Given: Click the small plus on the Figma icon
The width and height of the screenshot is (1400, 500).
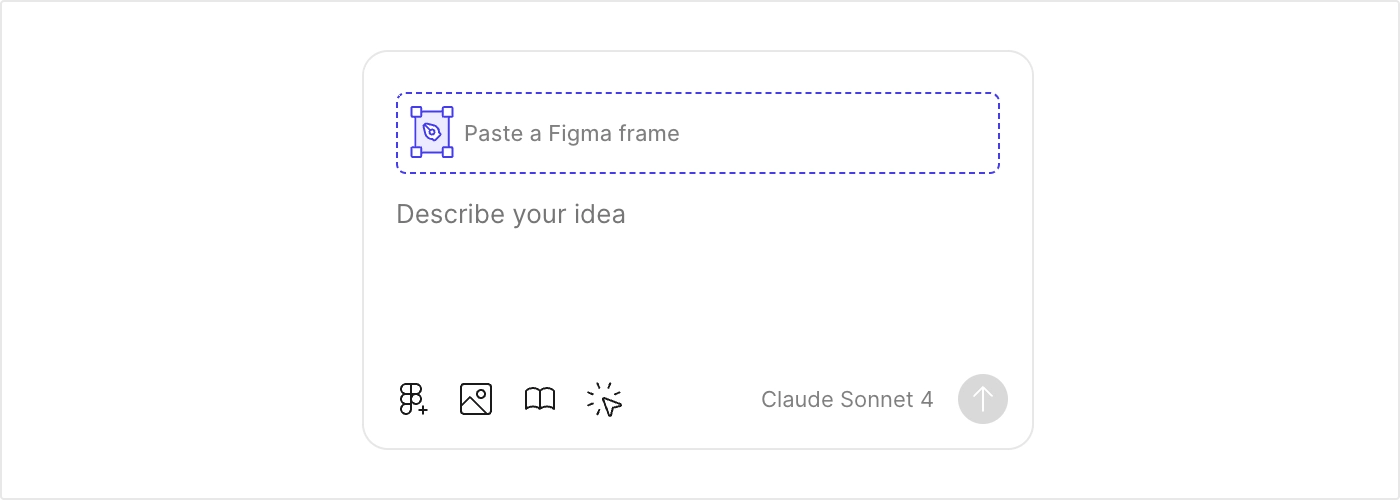Looking at the screenshot, I should tap(423, 410).
